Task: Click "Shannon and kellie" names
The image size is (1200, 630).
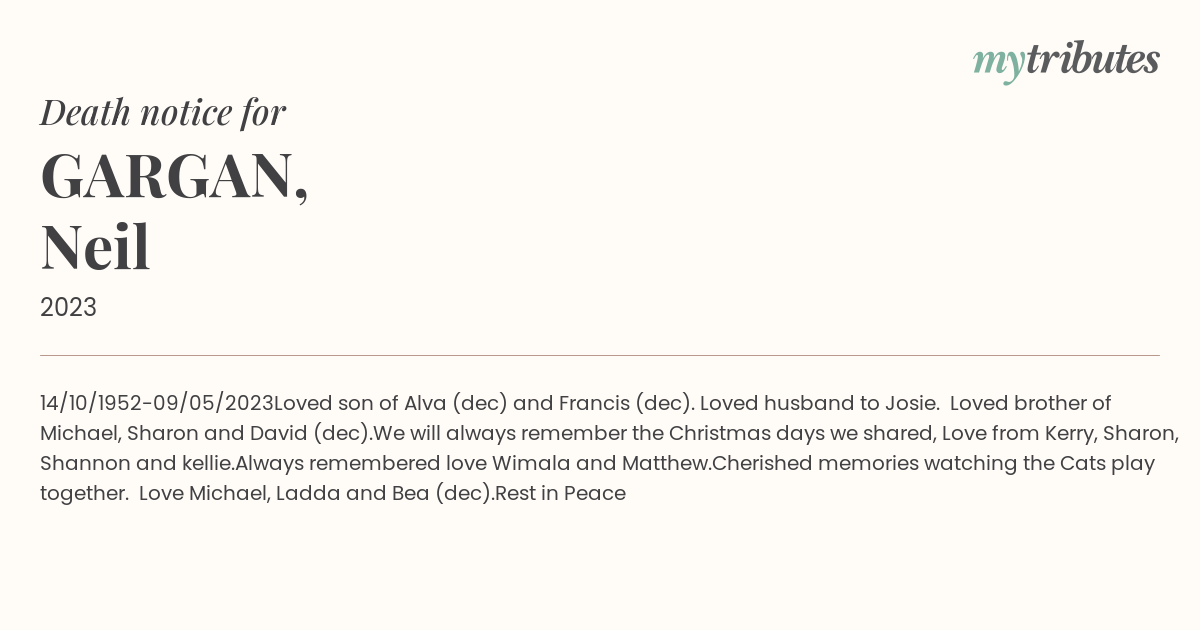Action: click(x=136, y=463)
